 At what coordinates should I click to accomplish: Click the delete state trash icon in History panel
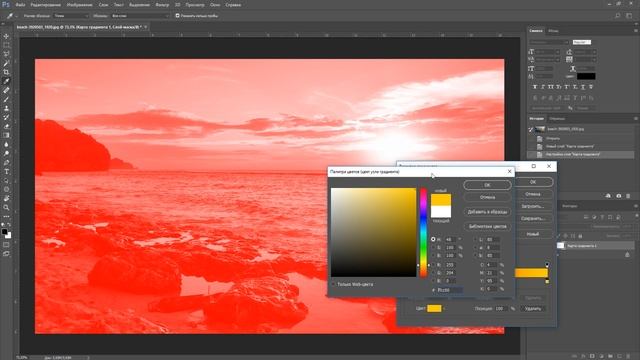pos(628,196)
